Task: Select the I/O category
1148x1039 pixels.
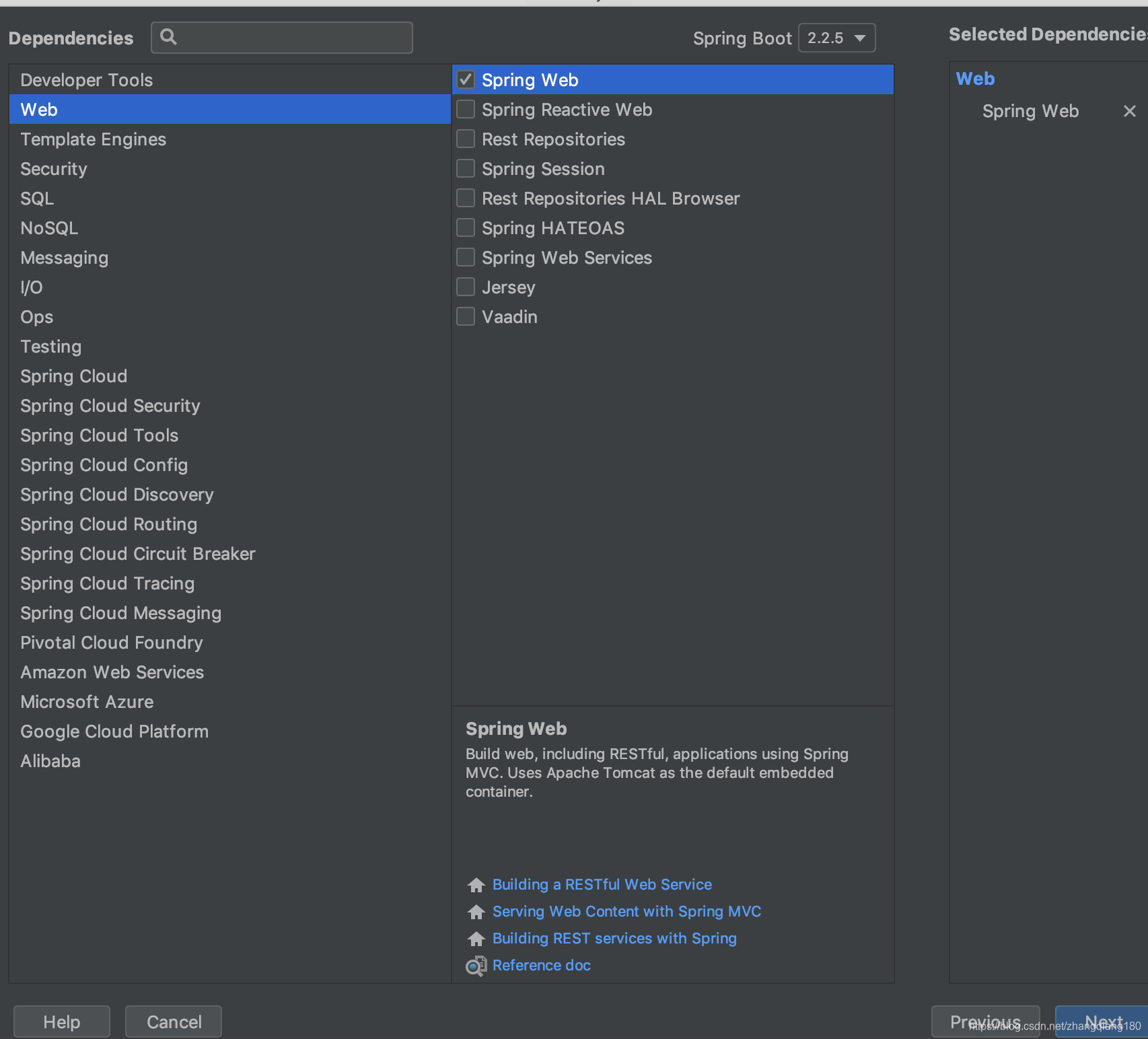Action: [229, 287]
